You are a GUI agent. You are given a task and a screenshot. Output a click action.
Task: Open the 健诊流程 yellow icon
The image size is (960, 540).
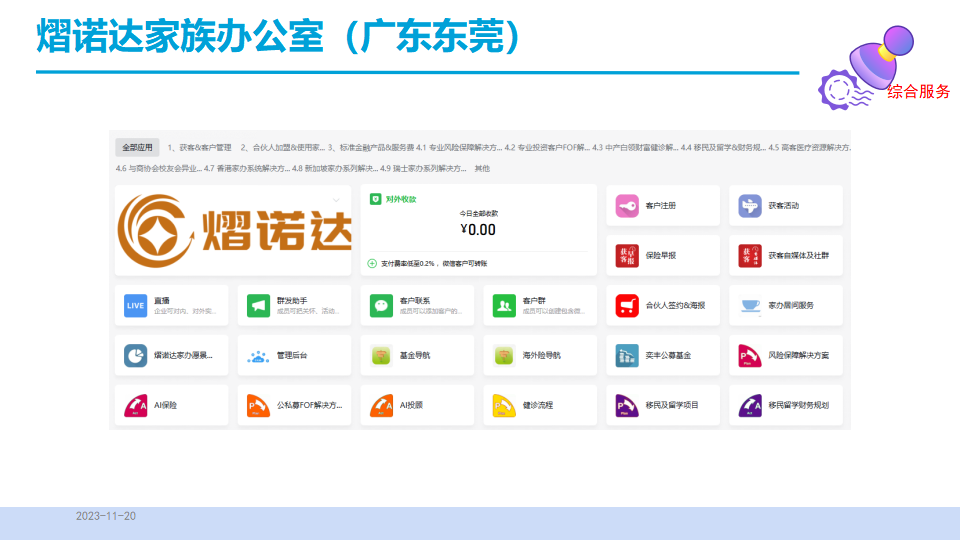pos(504,405)
